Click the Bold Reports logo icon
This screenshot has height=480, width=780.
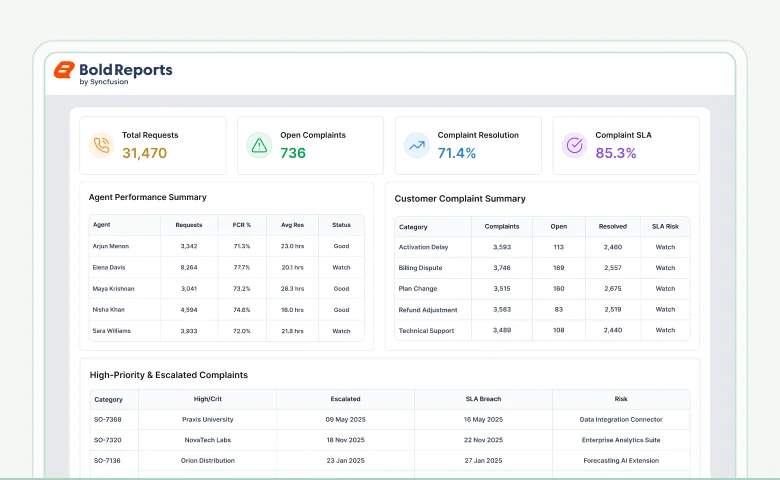[x=64, y=70]
